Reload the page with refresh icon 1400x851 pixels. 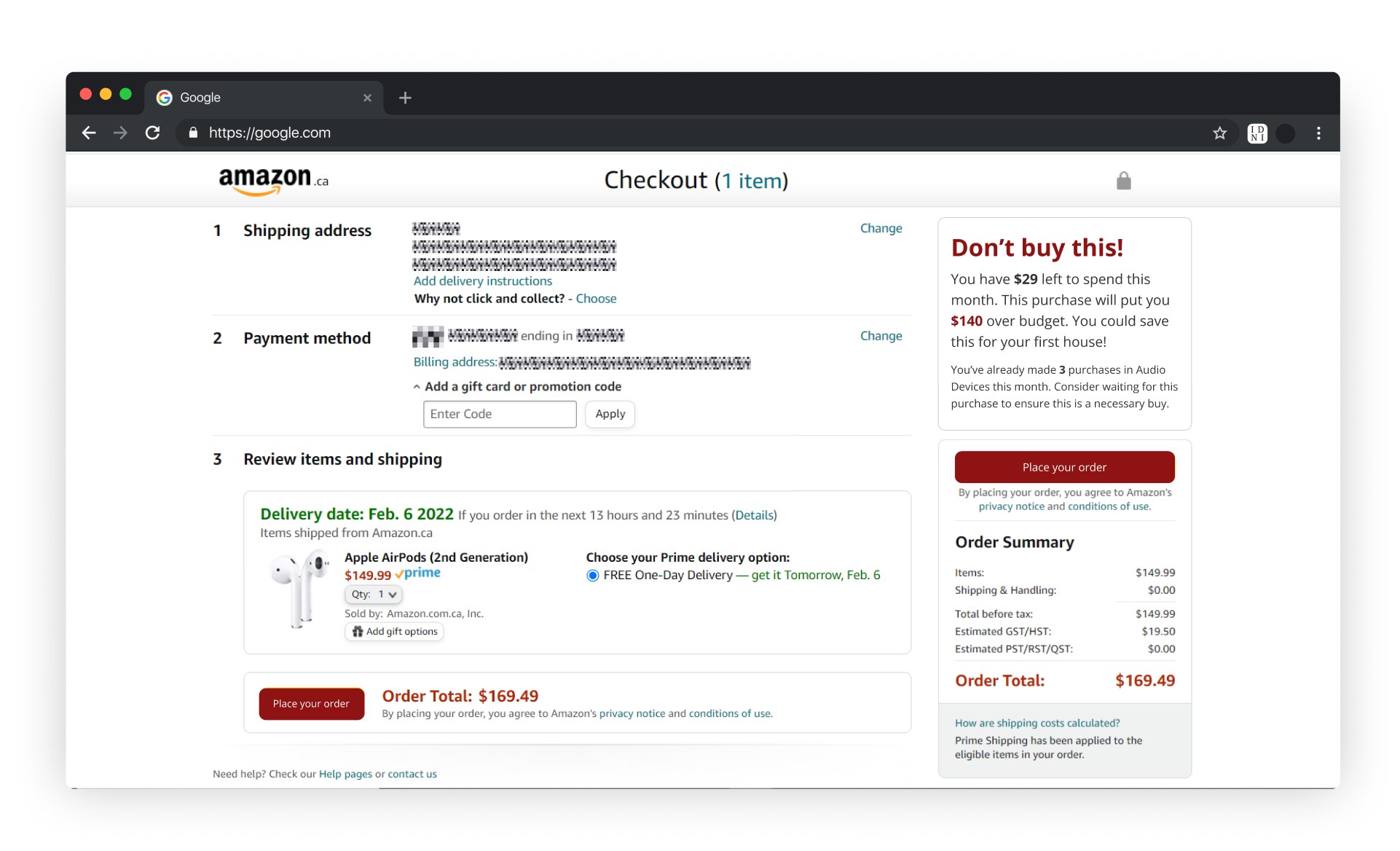pos(153,133)
